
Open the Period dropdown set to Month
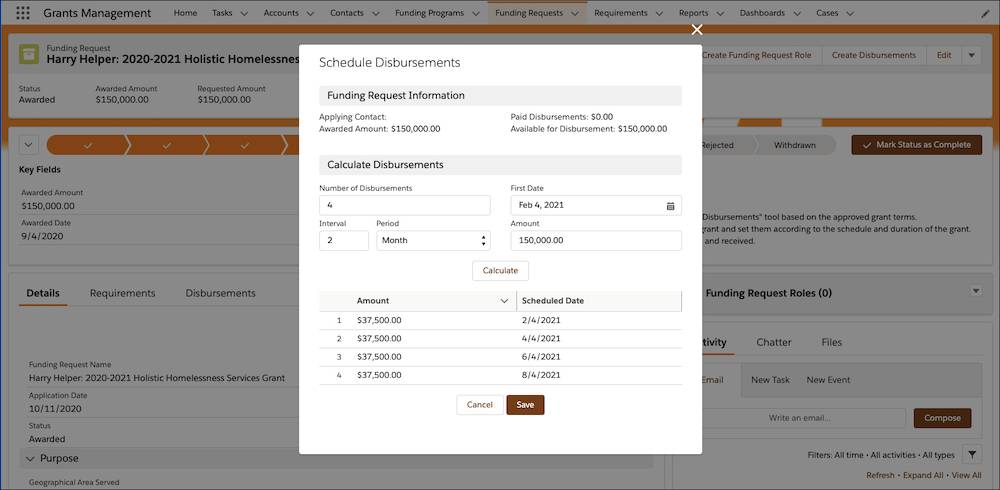(x=433, y=241)
